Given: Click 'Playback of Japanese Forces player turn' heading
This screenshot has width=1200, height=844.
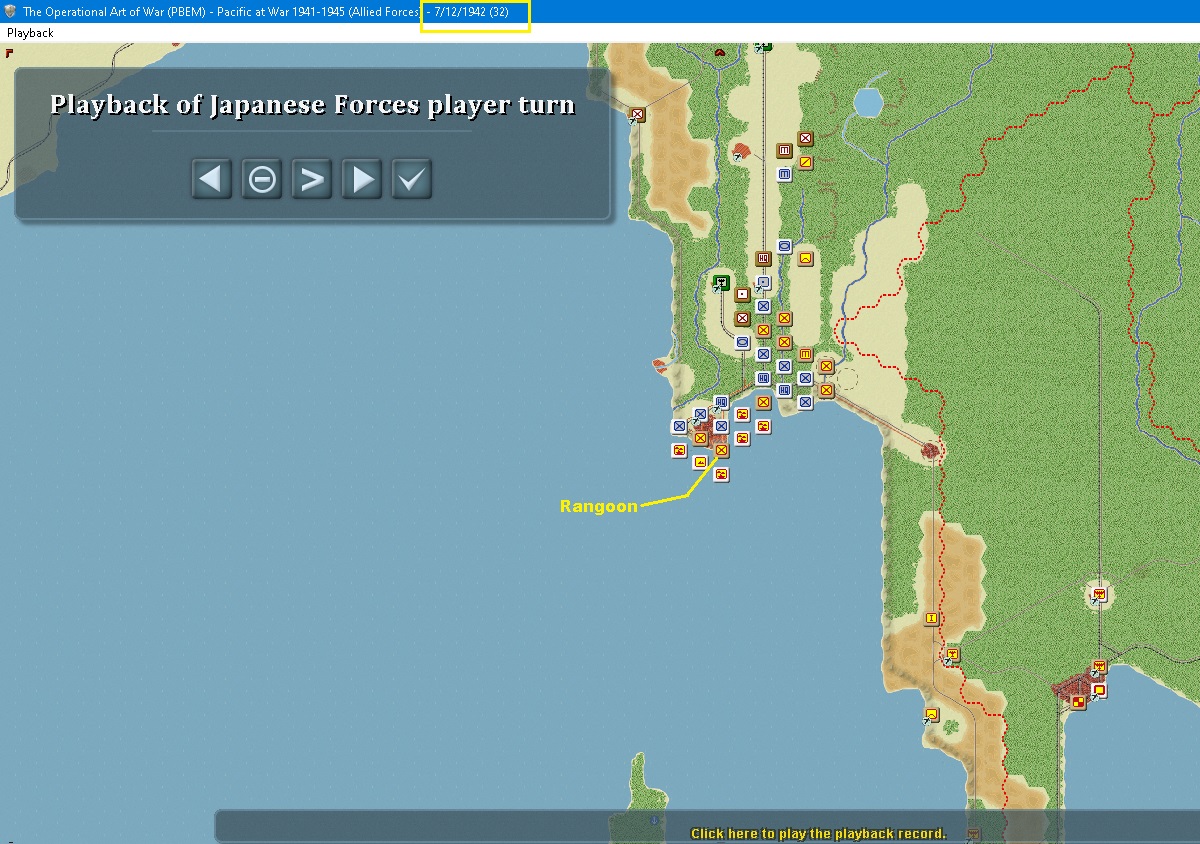Looking at the screenshot, I should pyautogui.click(x=312, y=105).
